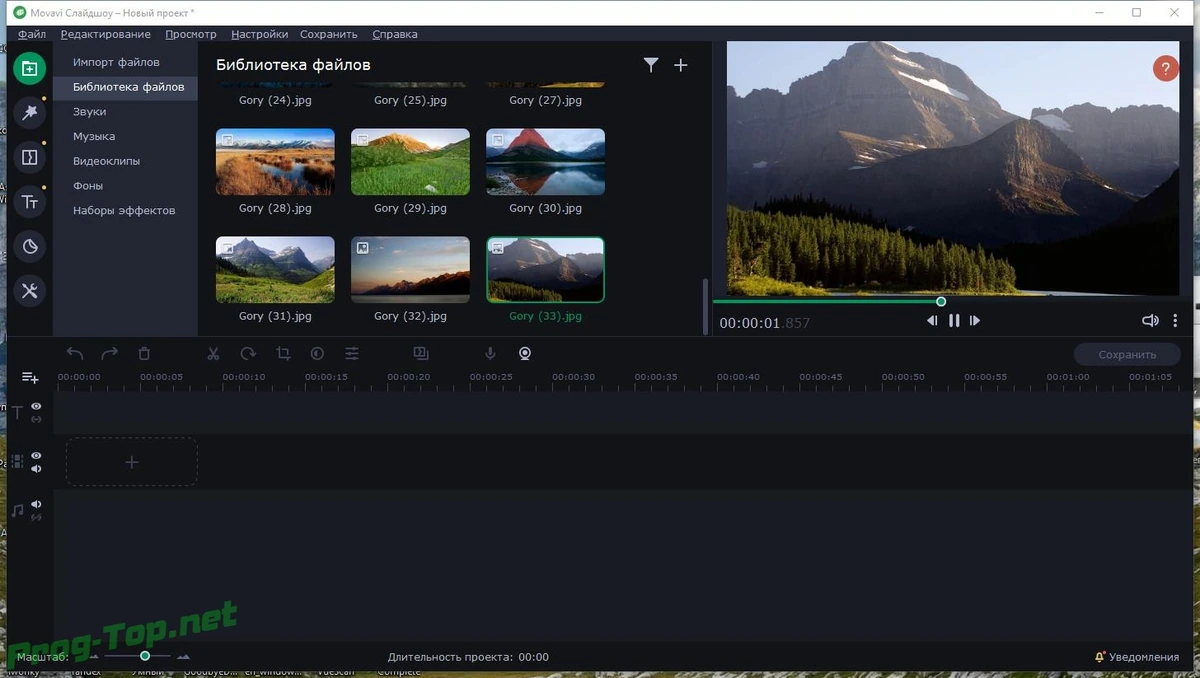Toggle visibility eye on the titles track
Screen dimensions: 1200x678
pos(36,406)
